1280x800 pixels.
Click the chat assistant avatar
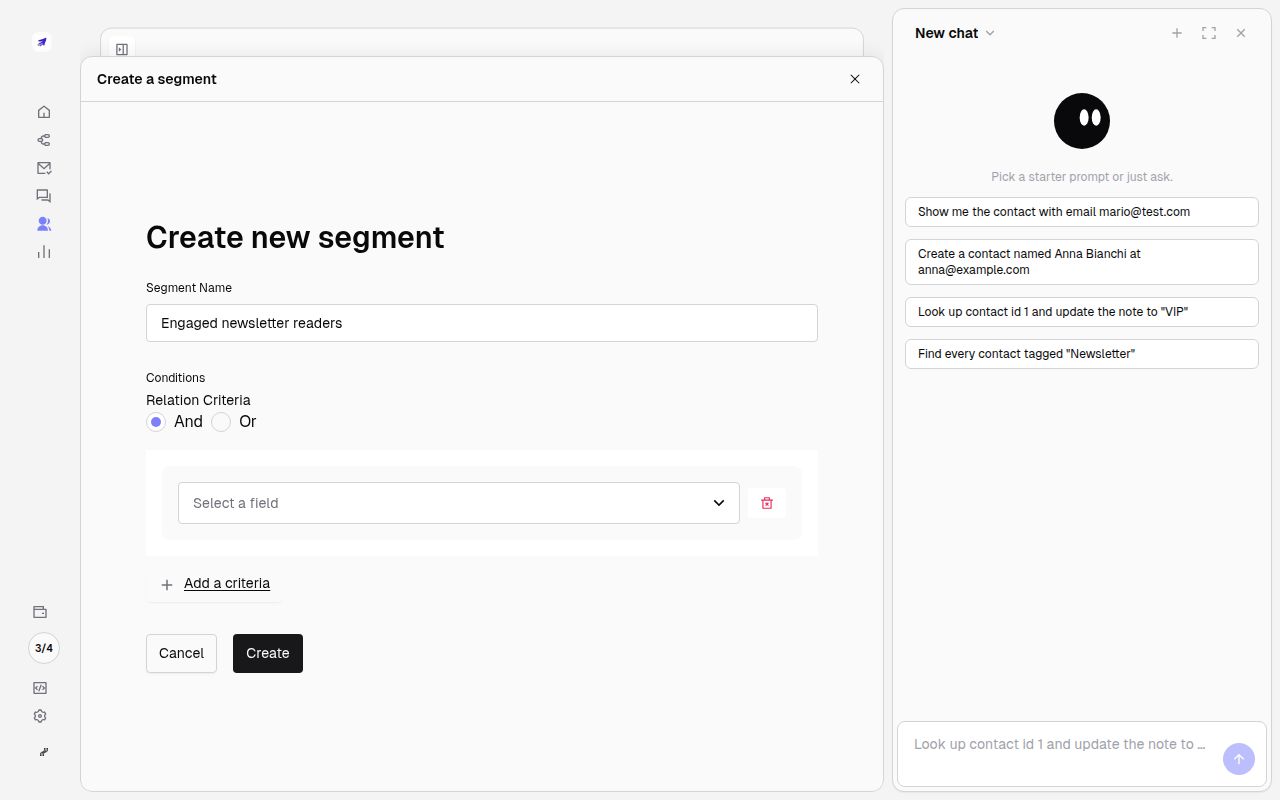(1082, 121)
